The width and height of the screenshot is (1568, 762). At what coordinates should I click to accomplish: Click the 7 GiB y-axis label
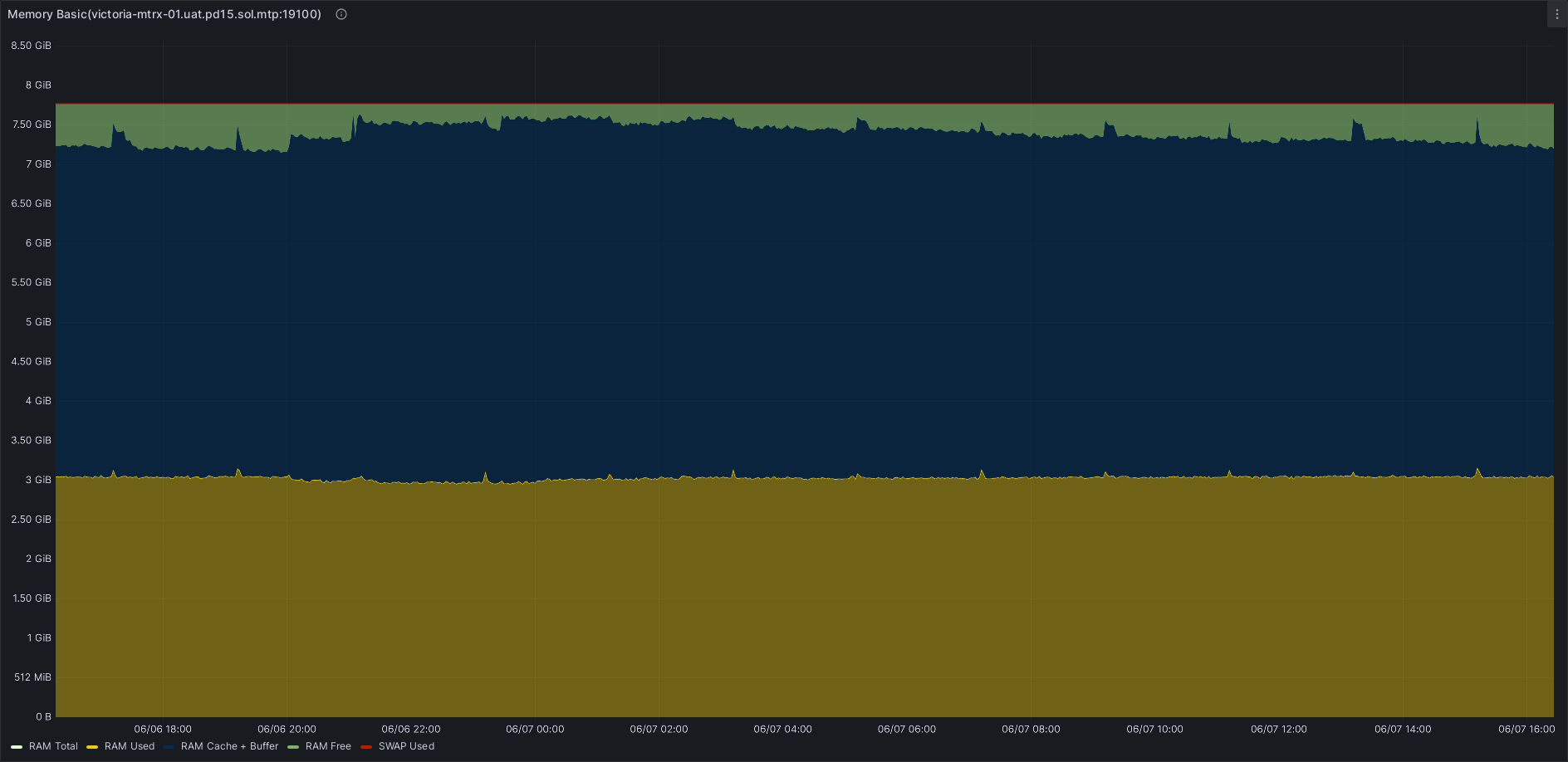point(38,164)
